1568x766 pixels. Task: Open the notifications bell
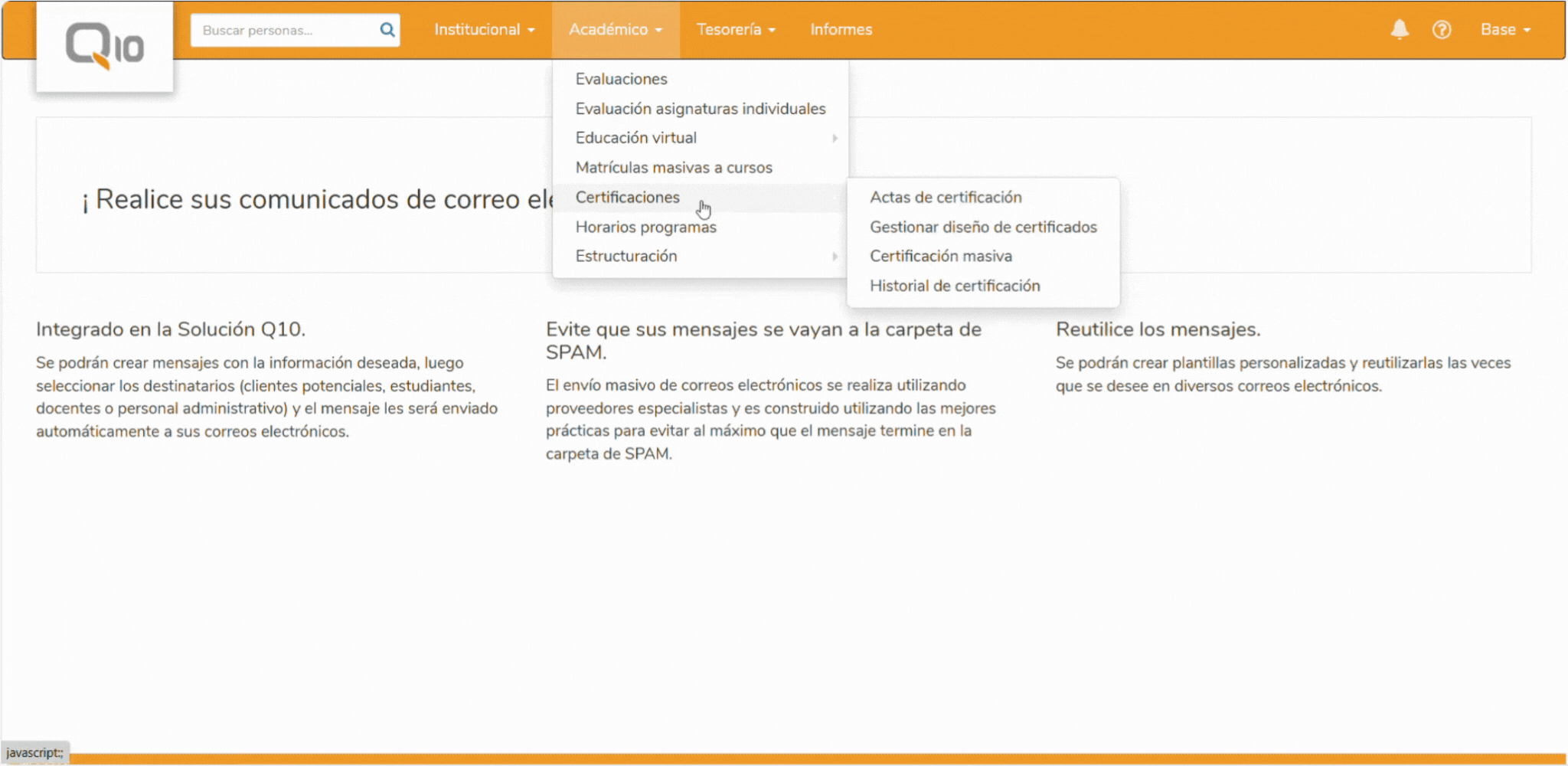click(1400, 29)
